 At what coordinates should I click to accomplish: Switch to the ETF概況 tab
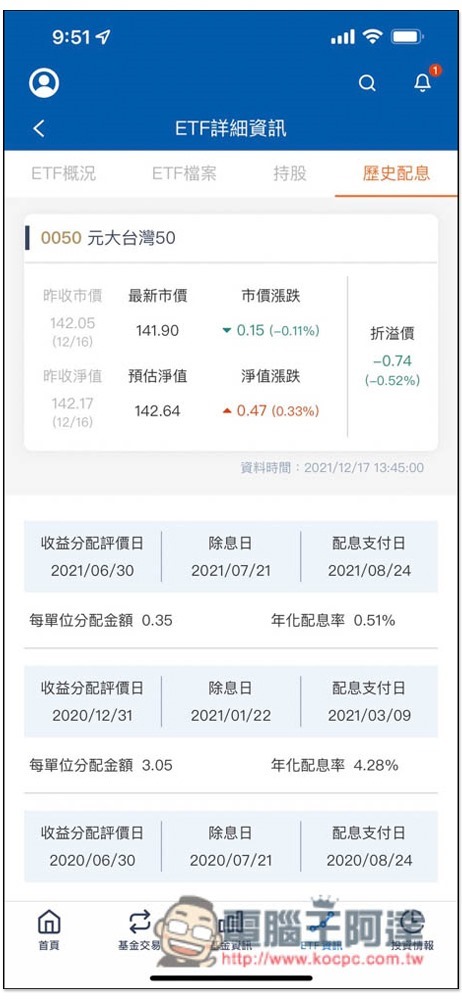[x=64, y=173]
